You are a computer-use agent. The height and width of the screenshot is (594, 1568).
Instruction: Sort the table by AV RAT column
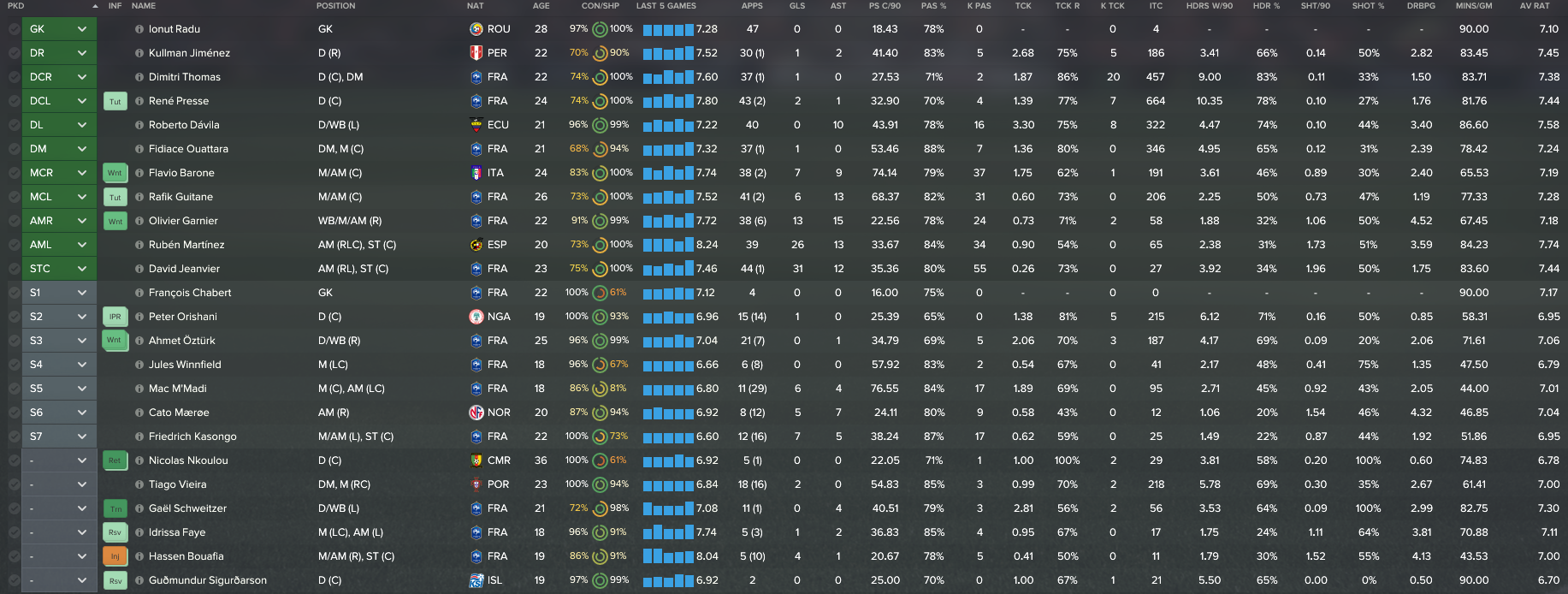(1535, 6)
